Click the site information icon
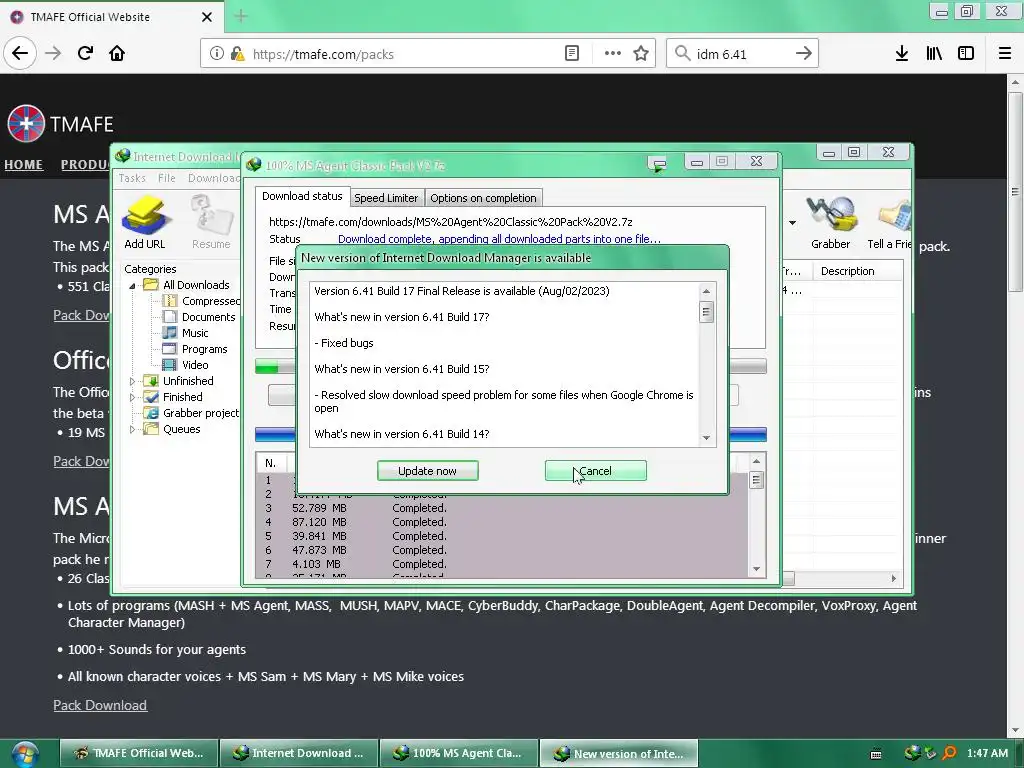This screenshot has height=768, width=1024. point(217,54)
